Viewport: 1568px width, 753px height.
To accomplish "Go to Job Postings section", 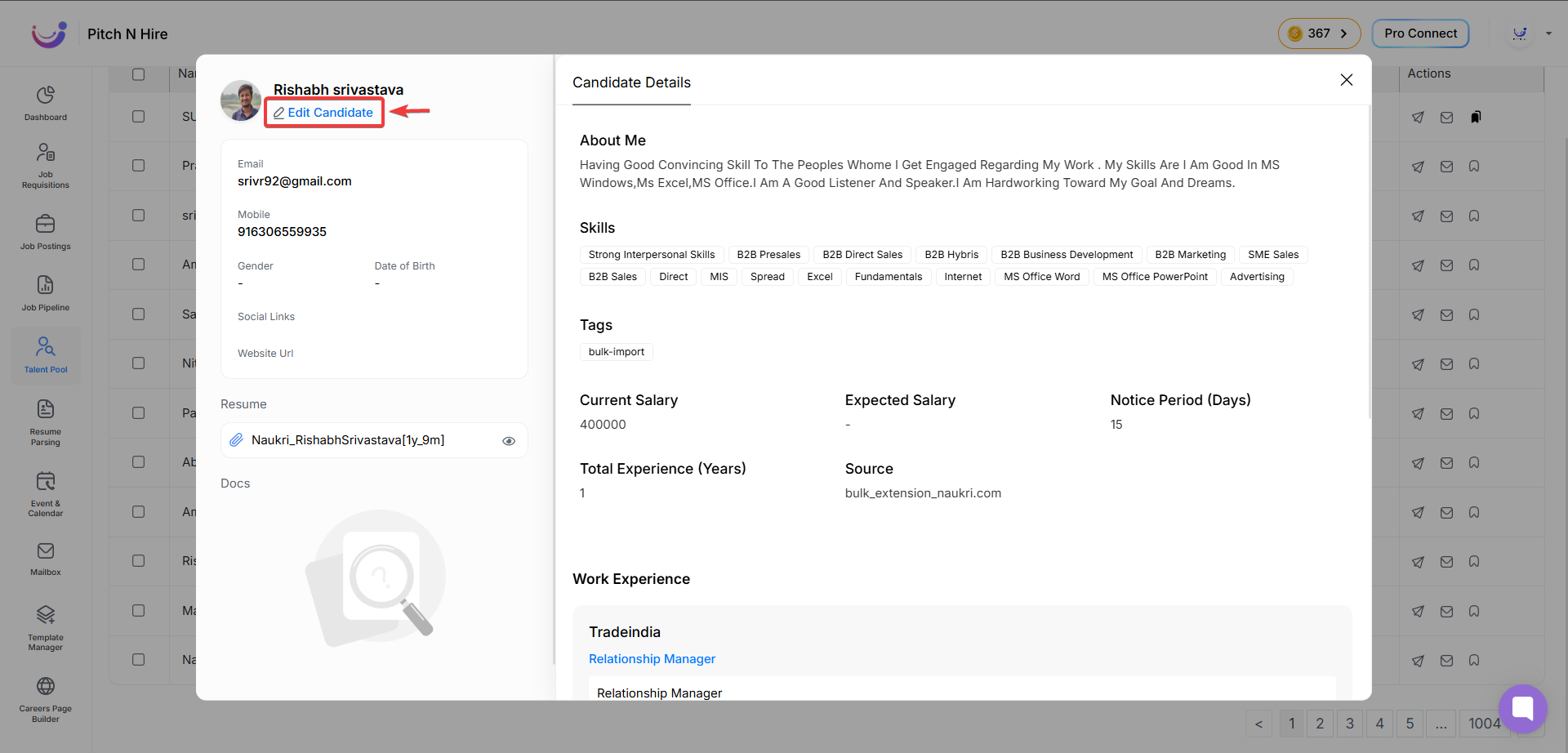I will coord(46,232).
